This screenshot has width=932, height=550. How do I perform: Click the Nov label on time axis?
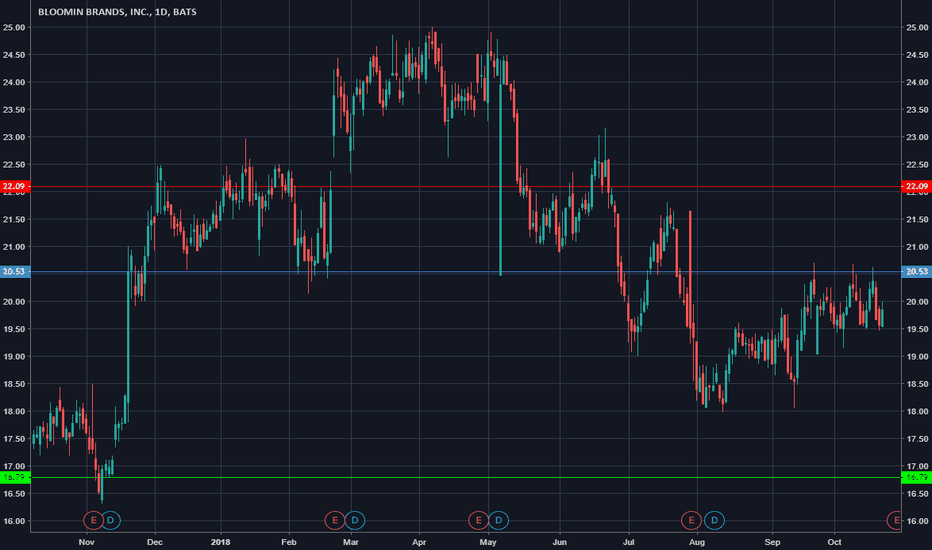point(87,542)
